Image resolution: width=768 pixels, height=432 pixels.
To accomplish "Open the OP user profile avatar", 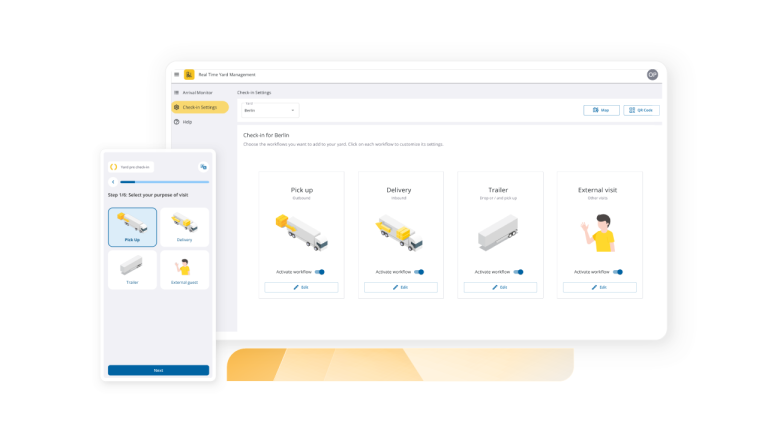I will coord(652,75).
